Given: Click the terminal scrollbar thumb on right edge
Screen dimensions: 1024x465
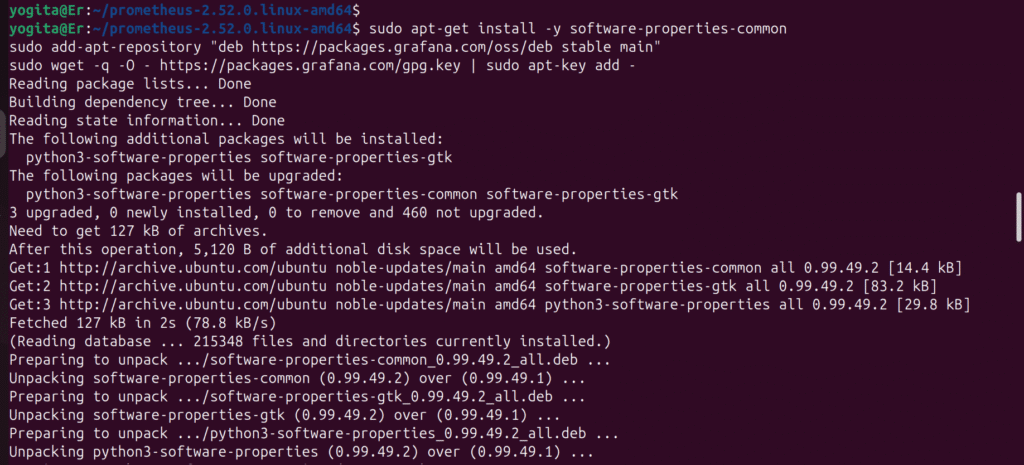Looking at the screenshot, I should tap(1019, 217).
